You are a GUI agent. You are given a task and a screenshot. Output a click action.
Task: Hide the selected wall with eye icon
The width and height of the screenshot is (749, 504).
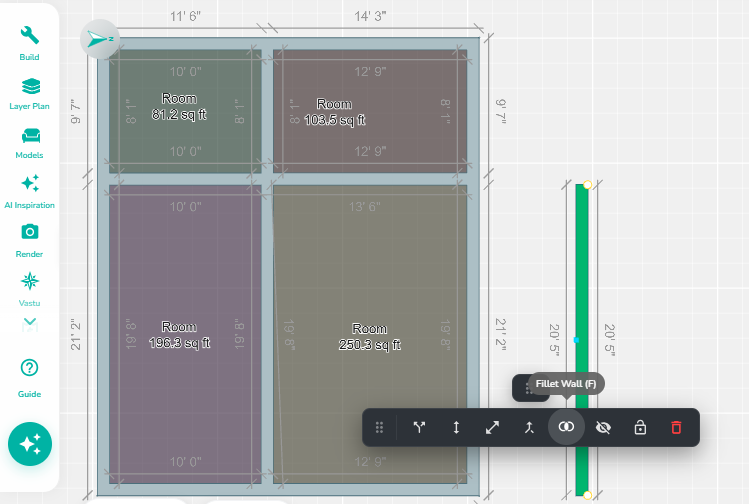click(603, 427)
